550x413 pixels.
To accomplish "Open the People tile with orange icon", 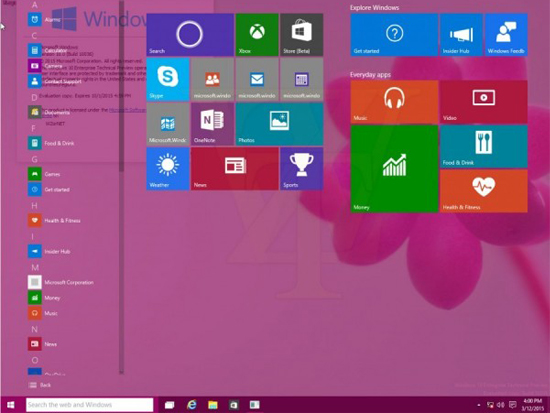I will click(x=213, y=79).
